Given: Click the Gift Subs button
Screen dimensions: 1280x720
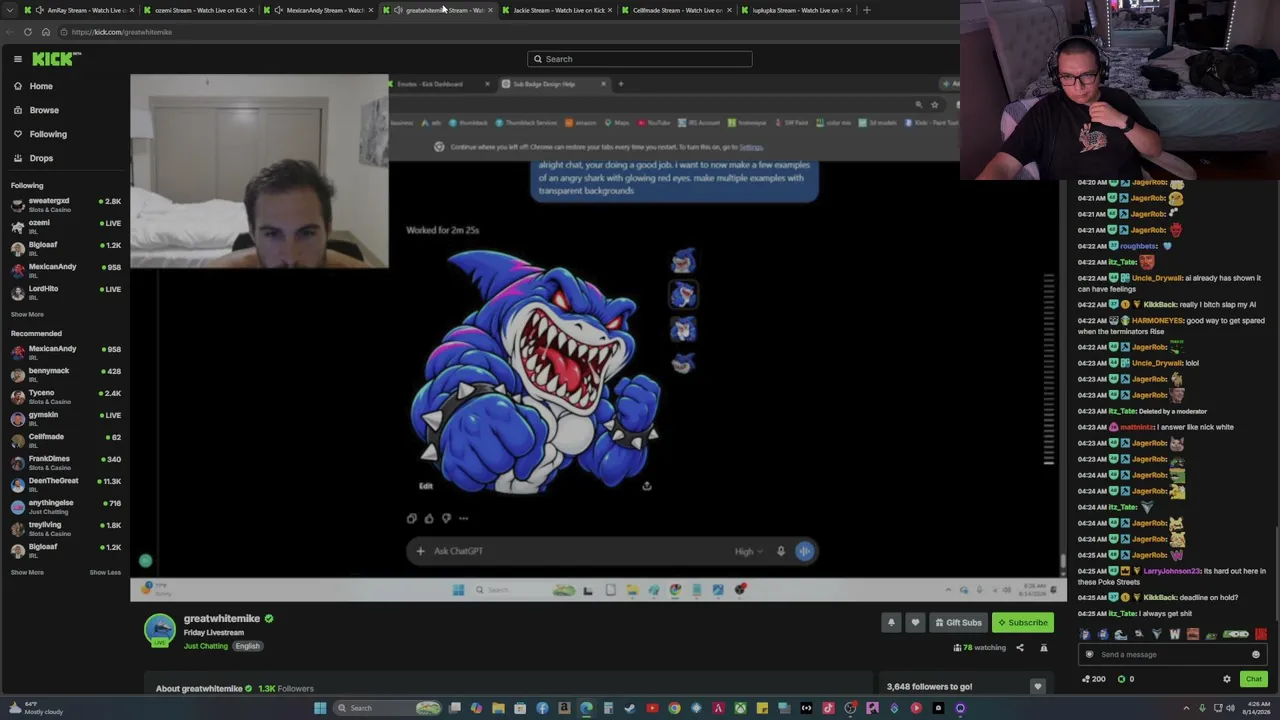Looking at the screenshot, I should [x=958, y=622].
